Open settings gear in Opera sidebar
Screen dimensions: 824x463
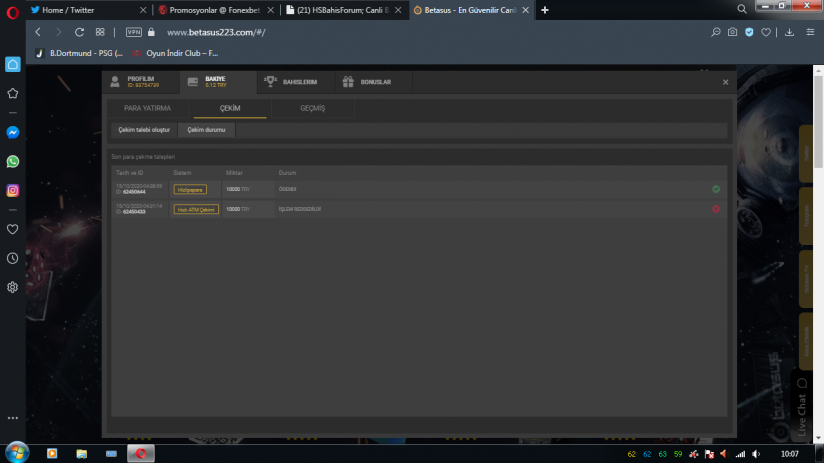tap(13, 287)
